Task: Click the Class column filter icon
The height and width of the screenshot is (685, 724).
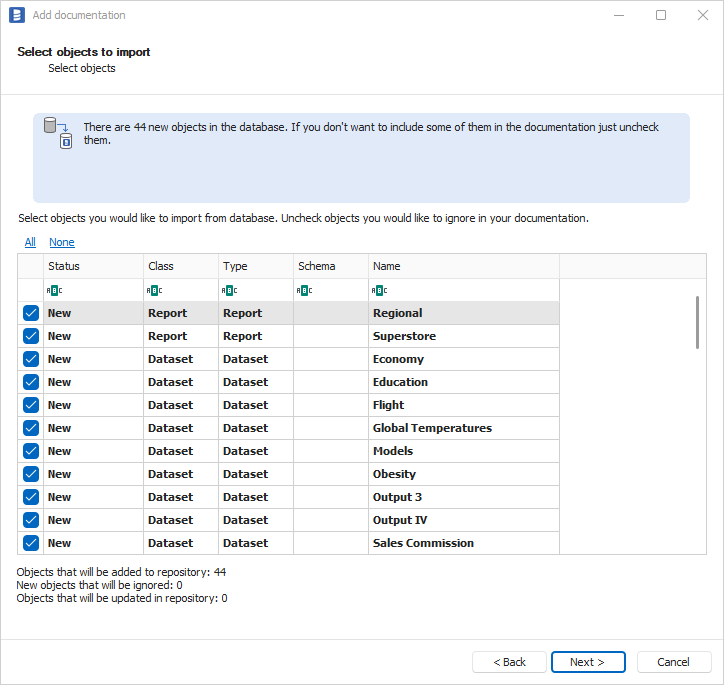Action: (154, 290)
